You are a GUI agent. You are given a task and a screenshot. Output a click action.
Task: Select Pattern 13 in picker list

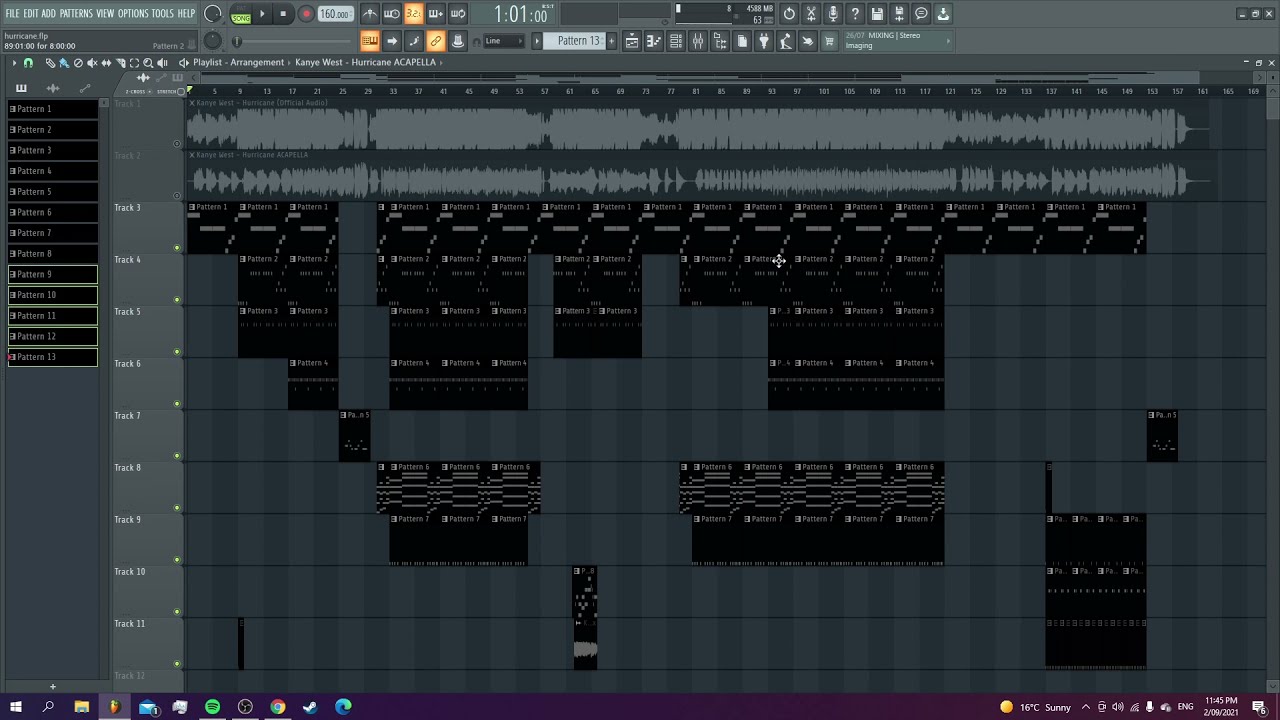click(x=53, y=357)
